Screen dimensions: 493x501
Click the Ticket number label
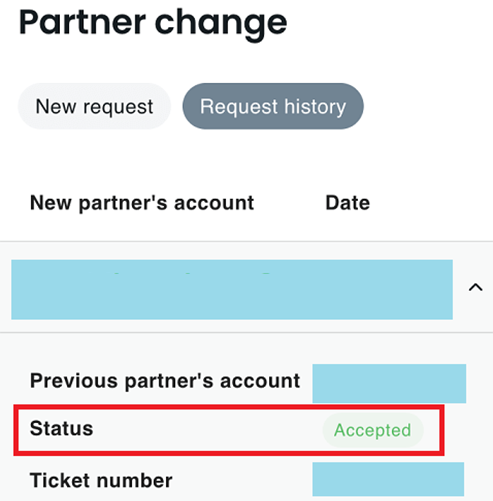coord(101,480)
